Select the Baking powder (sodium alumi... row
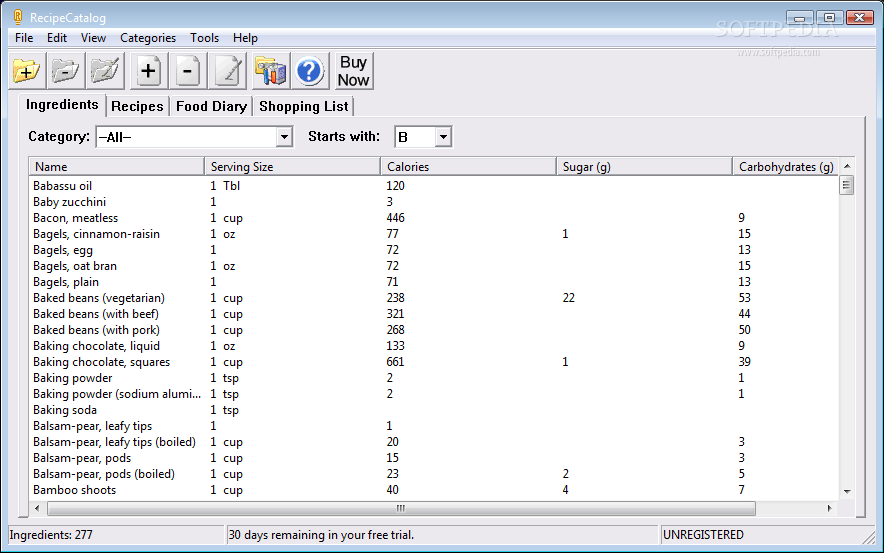This screenshot has width=884, height=553. pyautogui.click(x=434, y=394)
